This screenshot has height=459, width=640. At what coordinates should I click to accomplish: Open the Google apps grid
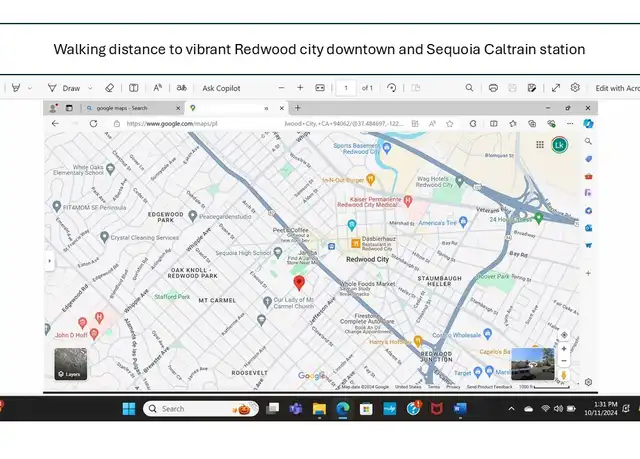pos(540,144)
